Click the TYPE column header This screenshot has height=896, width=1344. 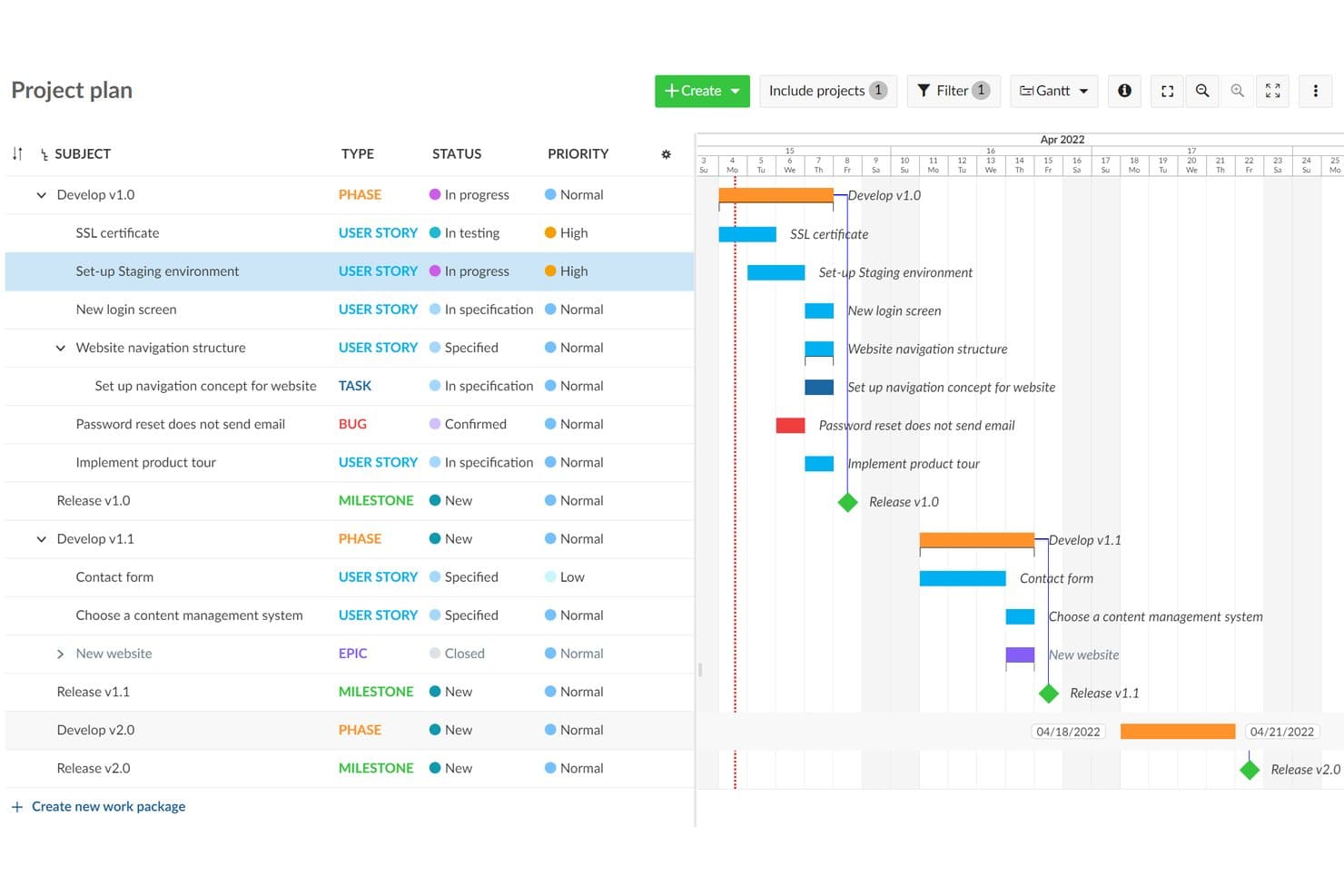(x=358, y=154)
